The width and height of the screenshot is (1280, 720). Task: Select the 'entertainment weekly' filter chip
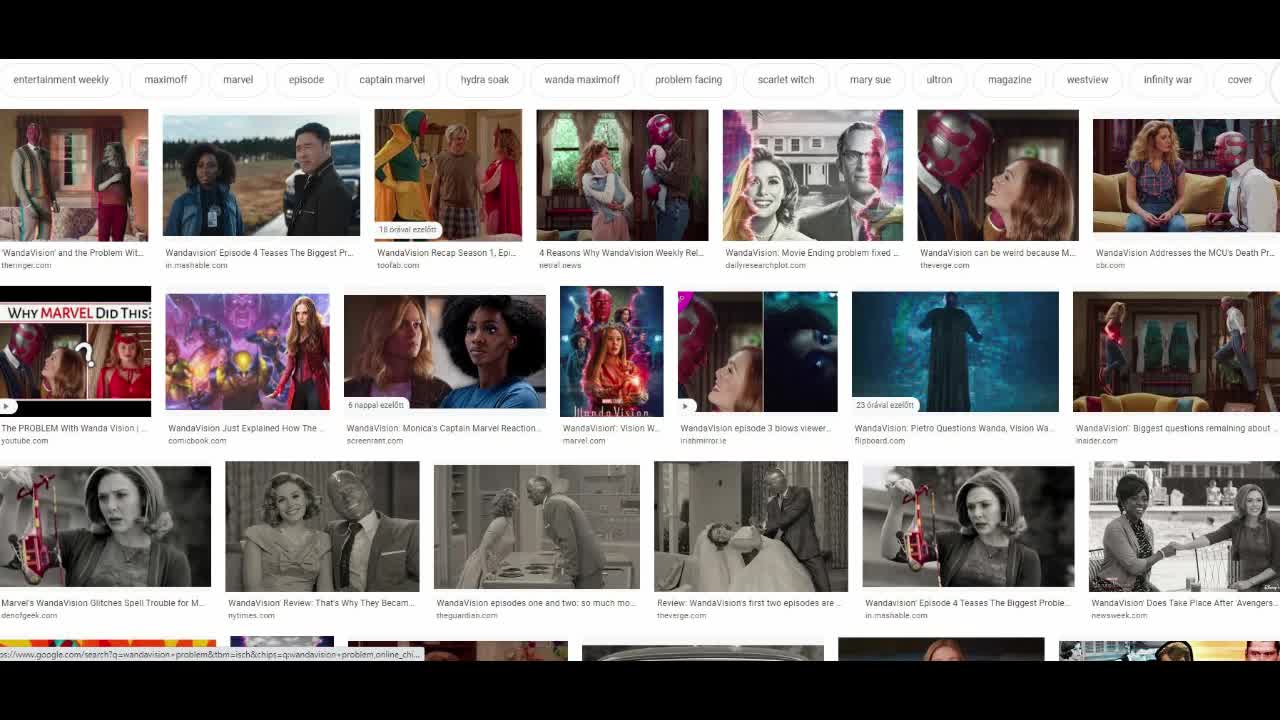point(61,80)
